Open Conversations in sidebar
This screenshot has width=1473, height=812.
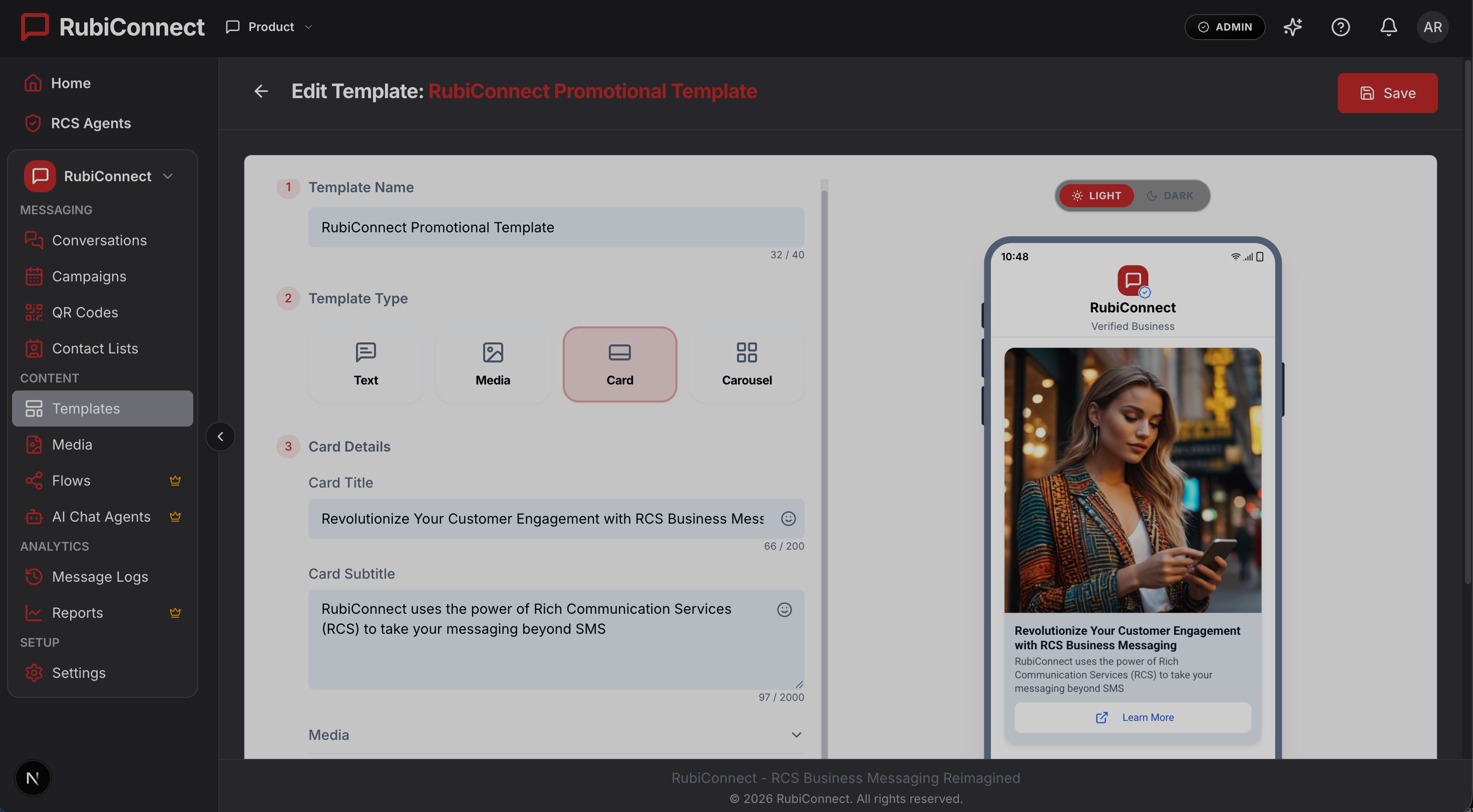tap(102, 240)
